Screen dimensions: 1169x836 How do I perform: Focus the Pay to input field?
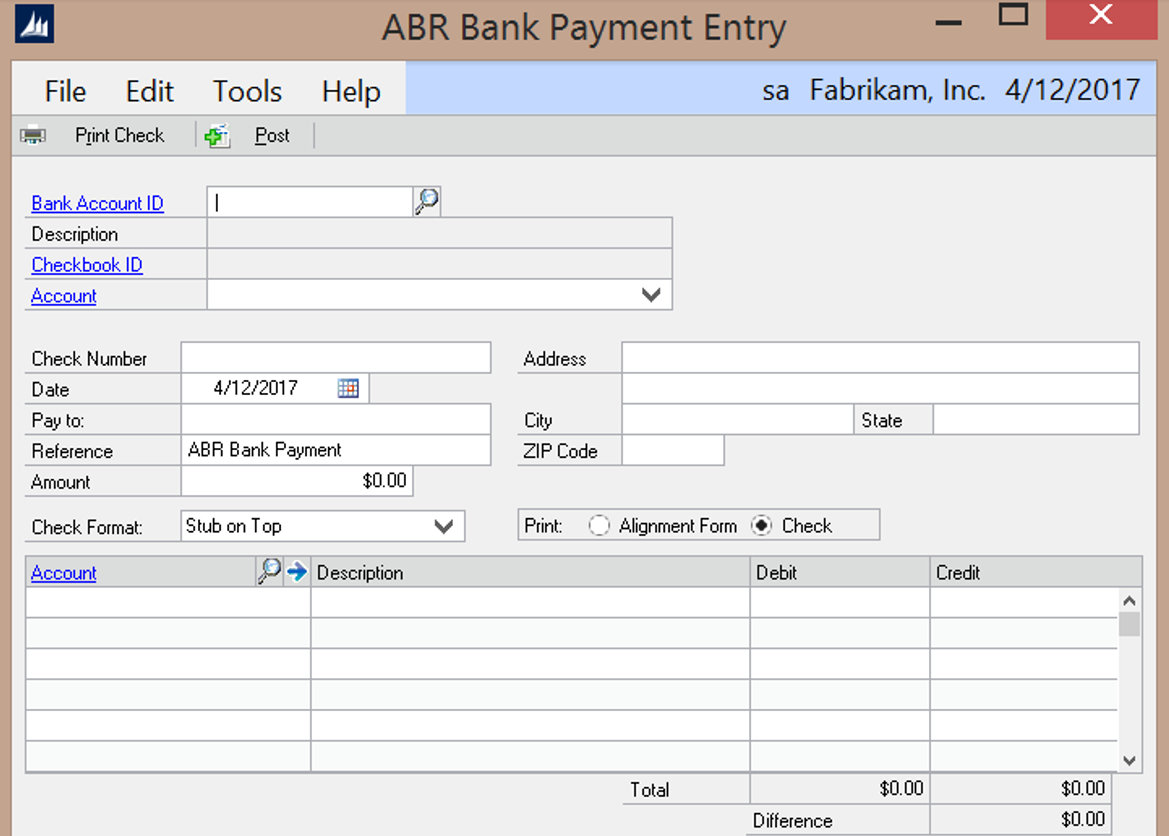[x=336, y=420]
